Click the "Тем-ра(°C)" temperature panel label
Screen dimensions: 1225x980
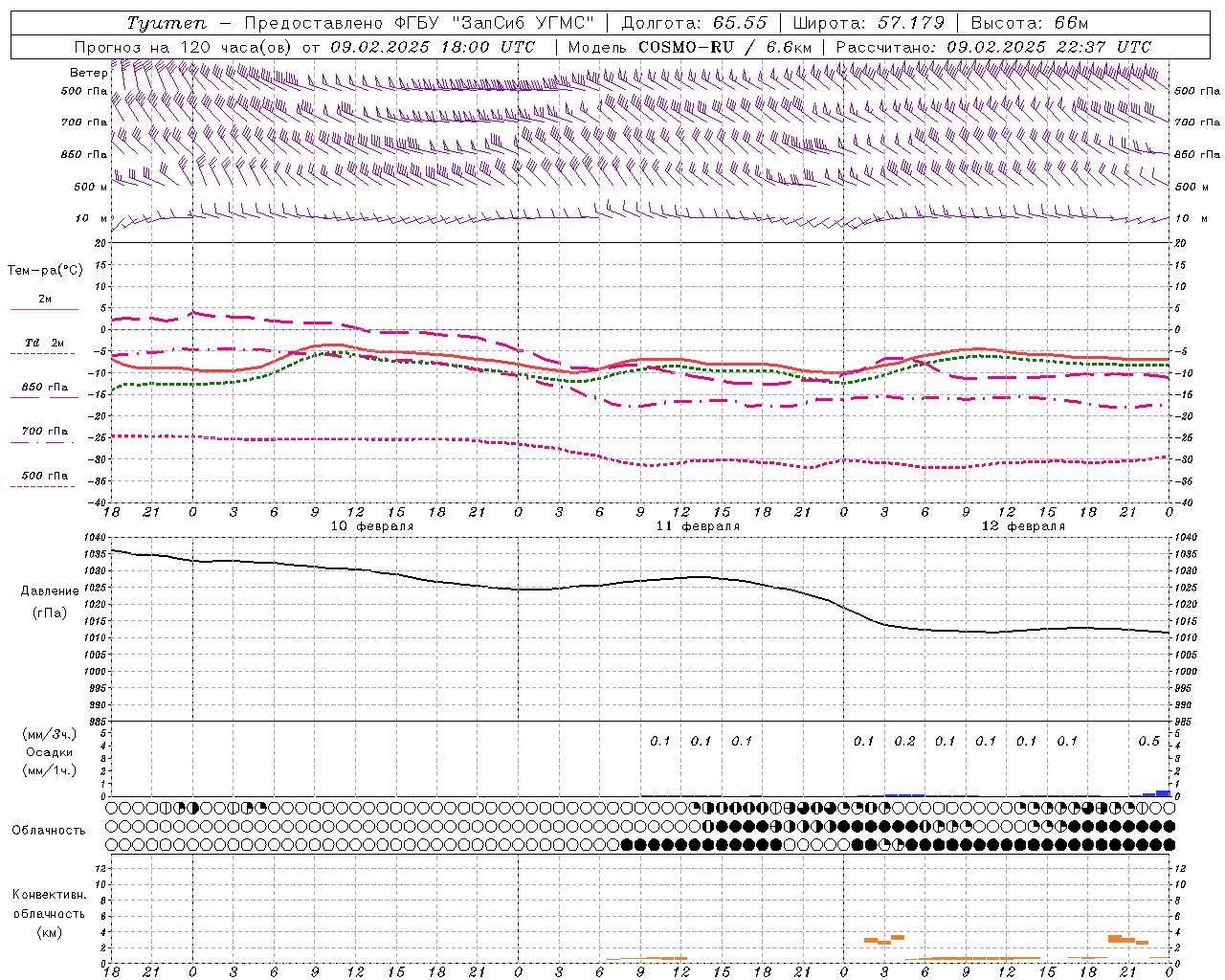tap(45, 271)
